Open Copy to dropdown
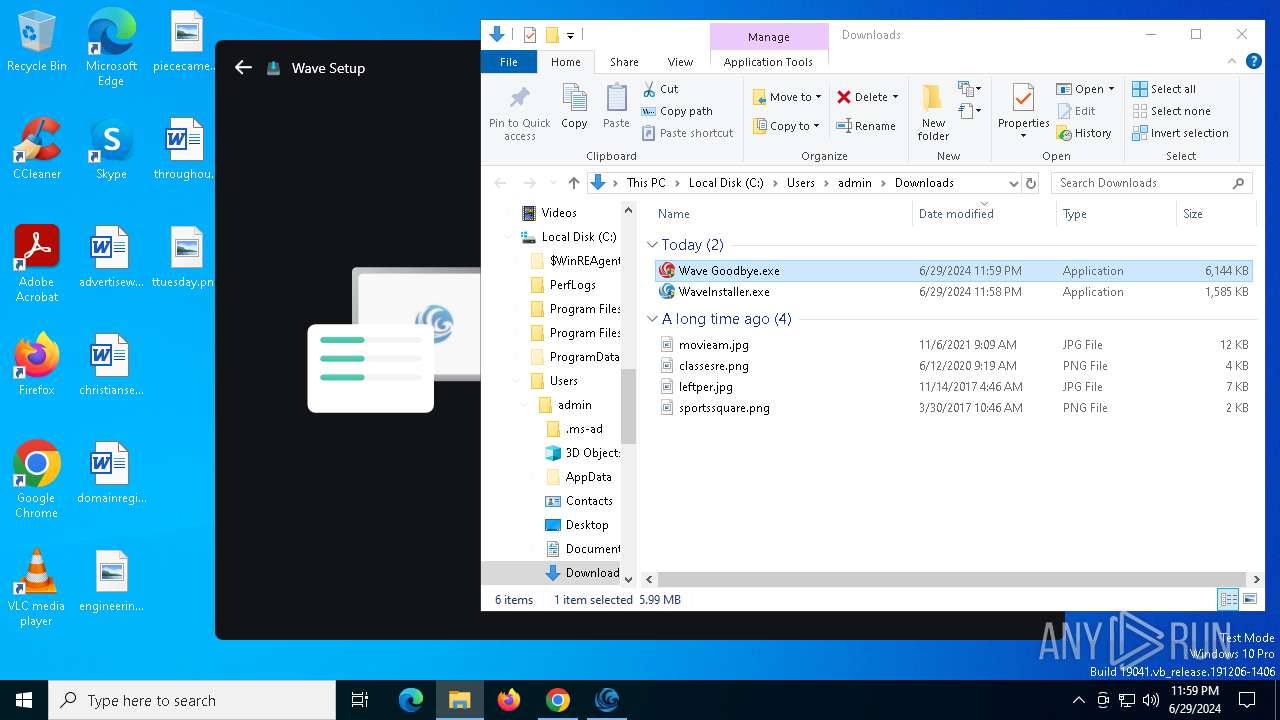 (787, 126)
